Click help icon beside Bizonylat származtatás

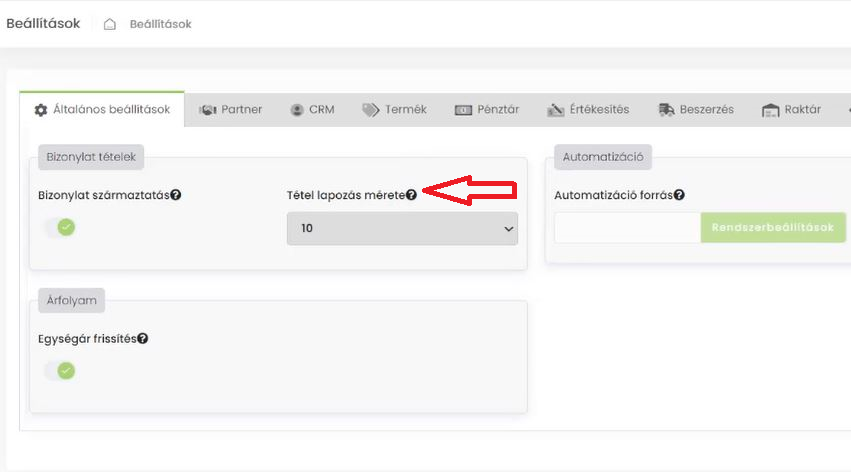176,195
